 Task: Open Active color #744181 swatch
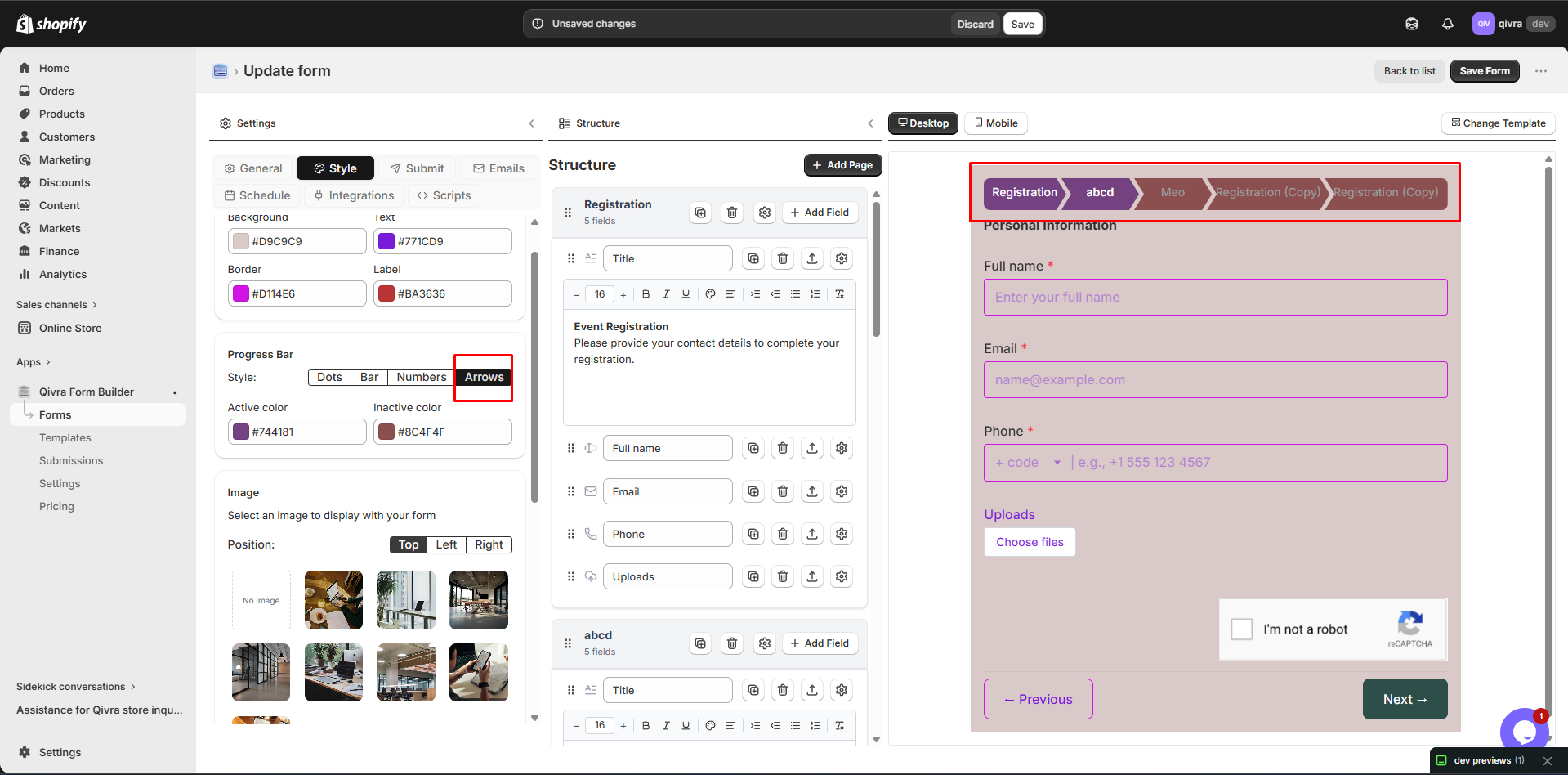[x=241, y=432]
